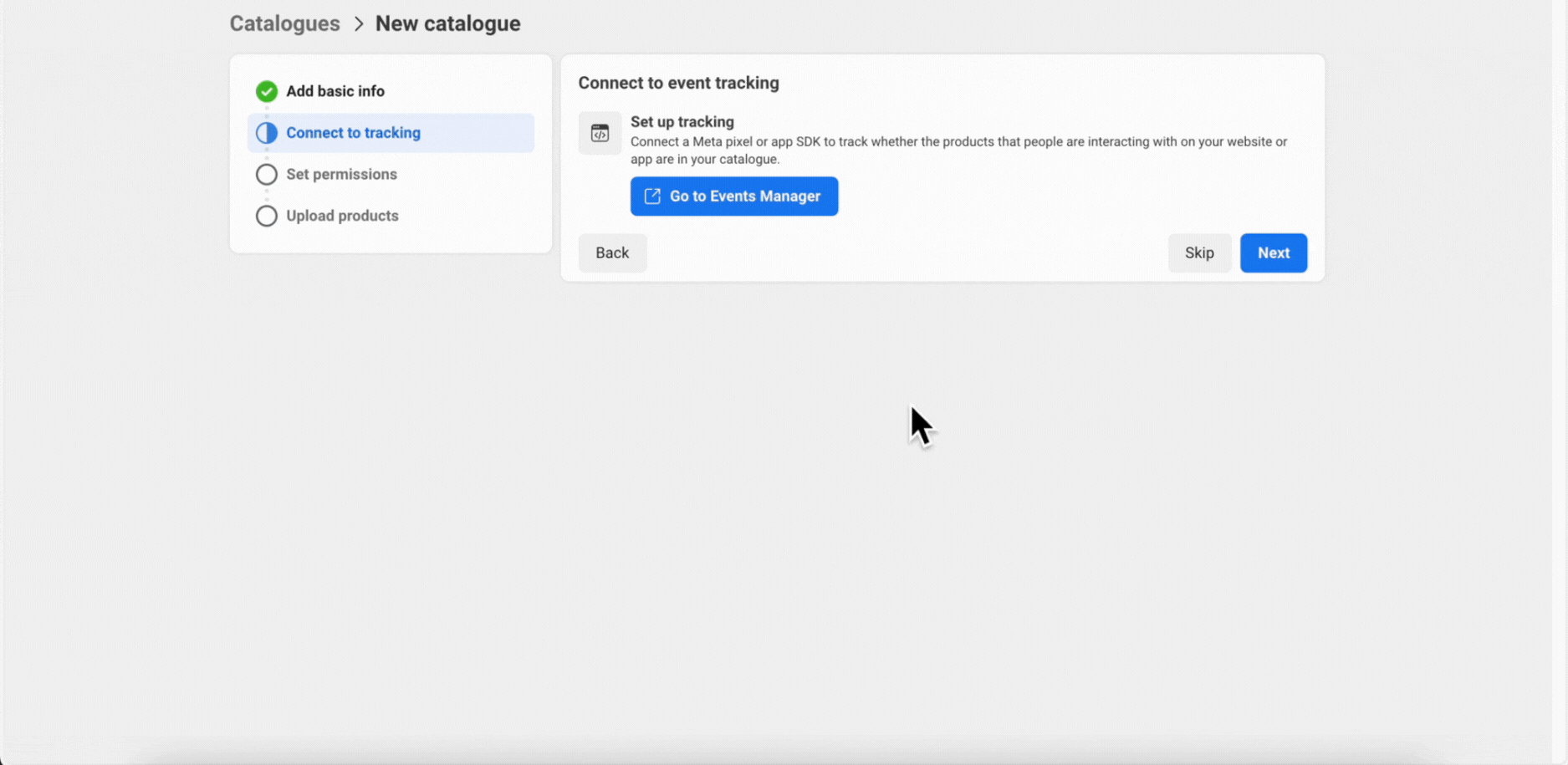Click the Set up tracking label

(682, 121)
